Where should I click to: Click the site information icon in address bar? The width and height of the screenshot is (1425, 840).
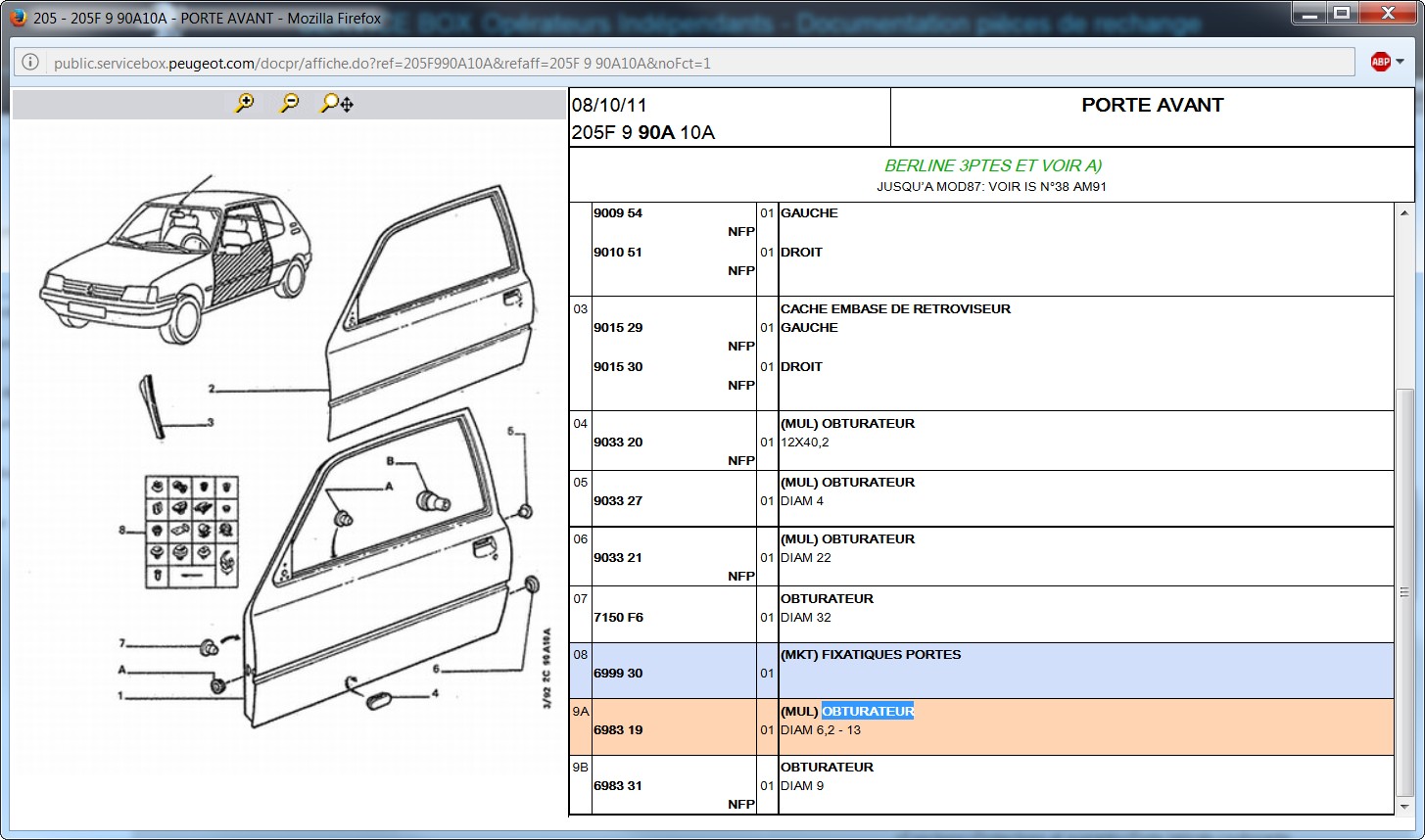30,64
